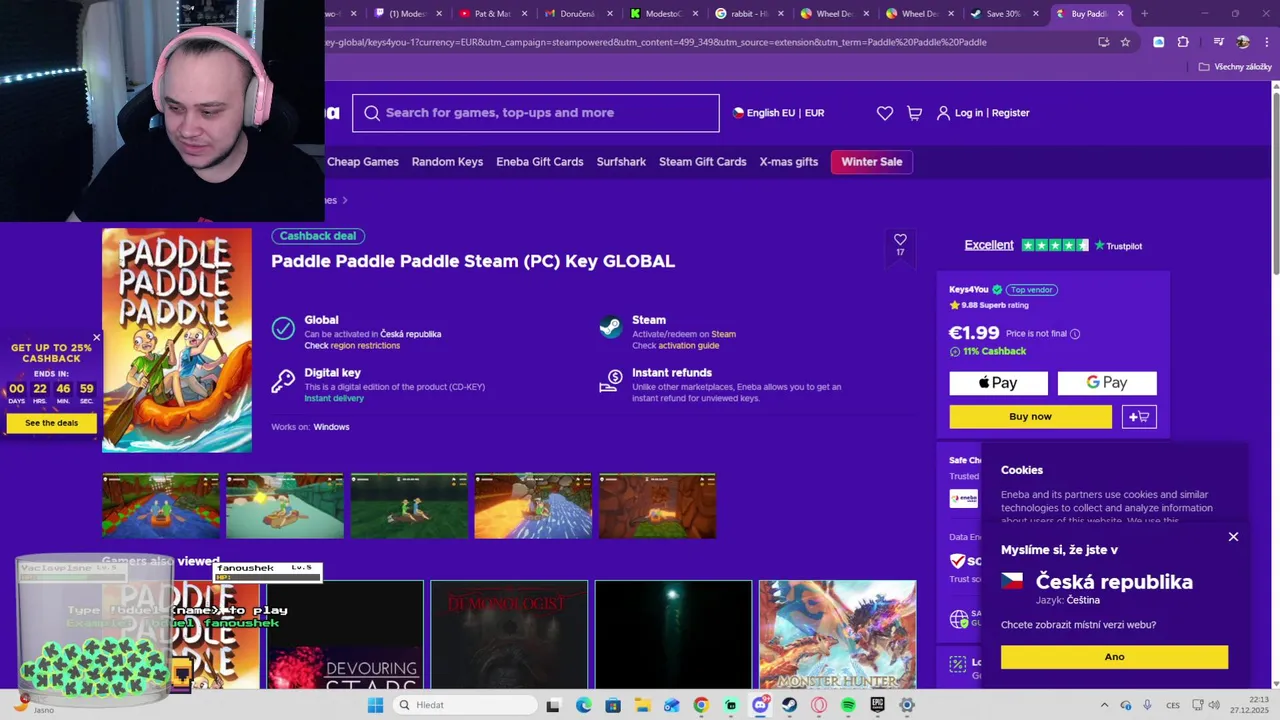The height and width of the screenshot is (720, 1280).
Task: Open the shopping cart icon in header
Action: tap(914, 113)
